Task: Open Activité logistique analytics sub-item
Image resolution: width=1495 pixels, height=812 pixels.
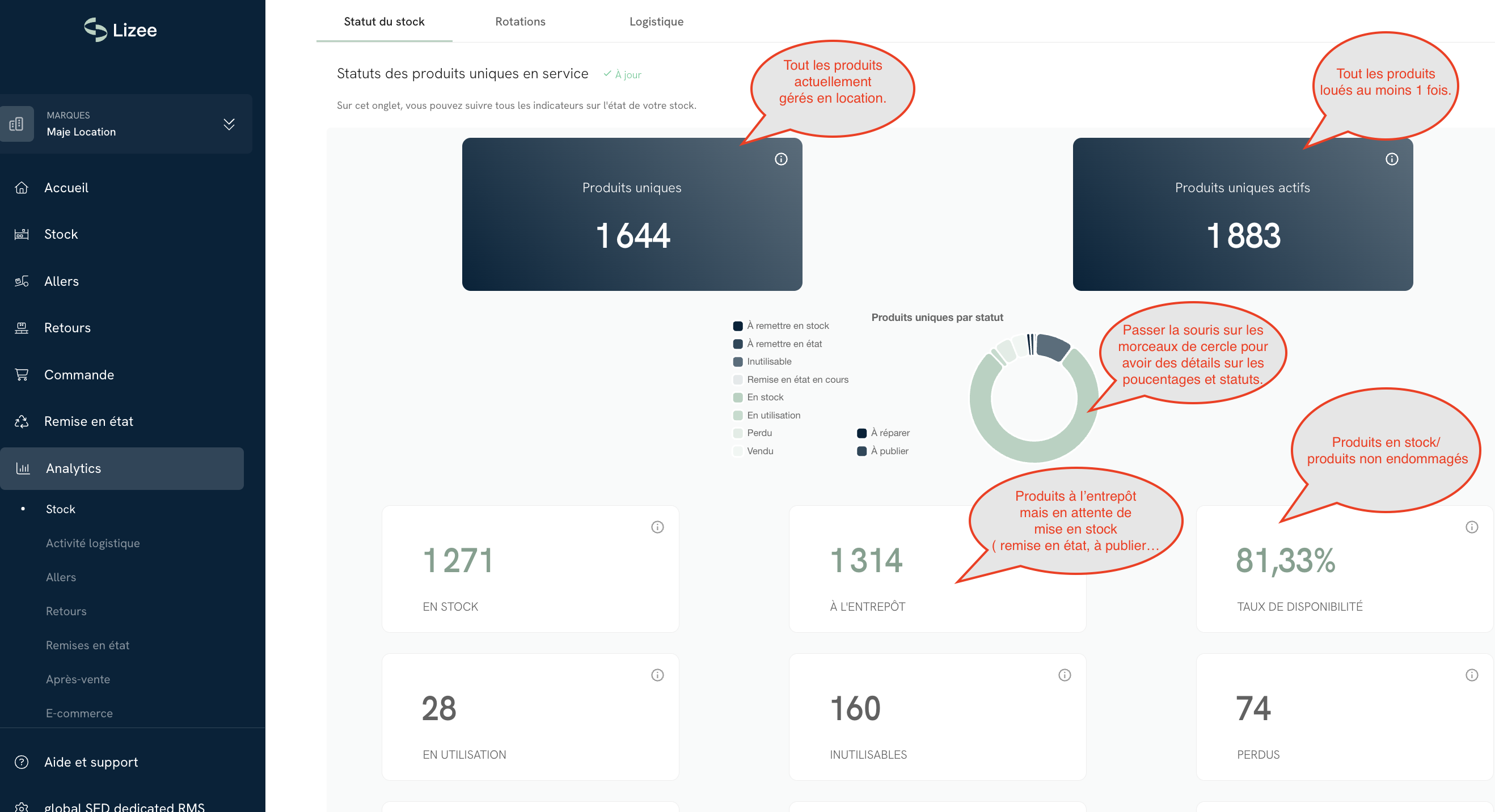Action: click(92, 543)
